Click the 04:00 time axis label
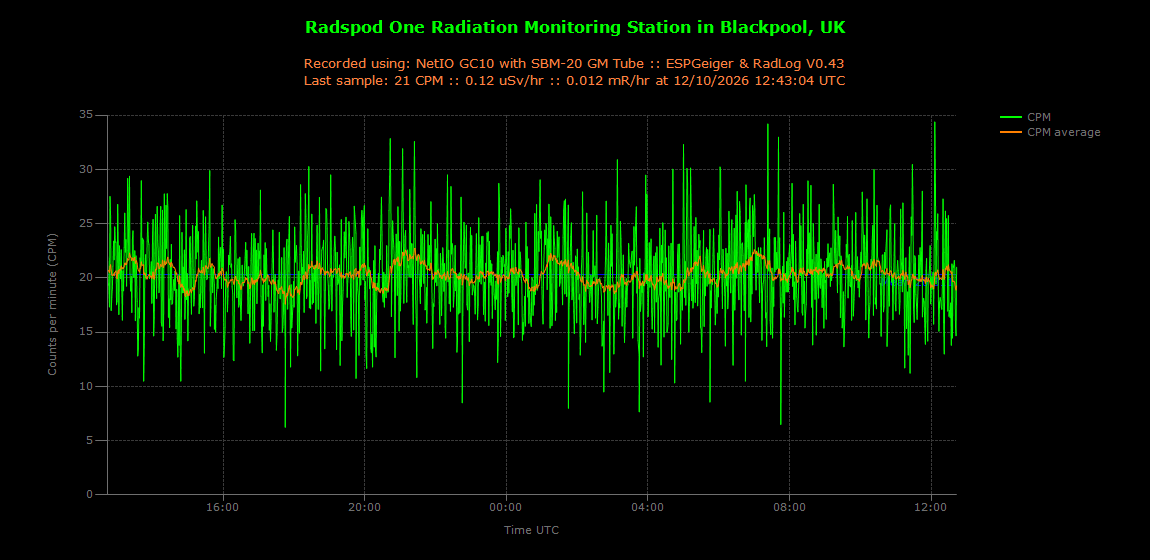 click(x=648, y=507)
